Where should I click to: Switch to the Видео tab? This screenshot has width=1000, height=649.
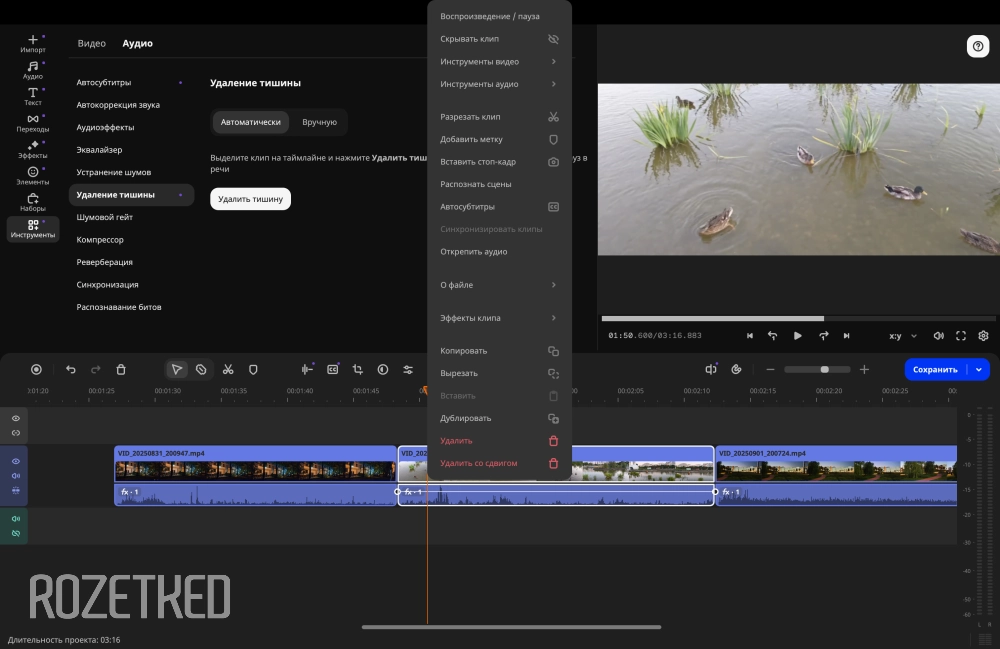[x=92, y=44]
